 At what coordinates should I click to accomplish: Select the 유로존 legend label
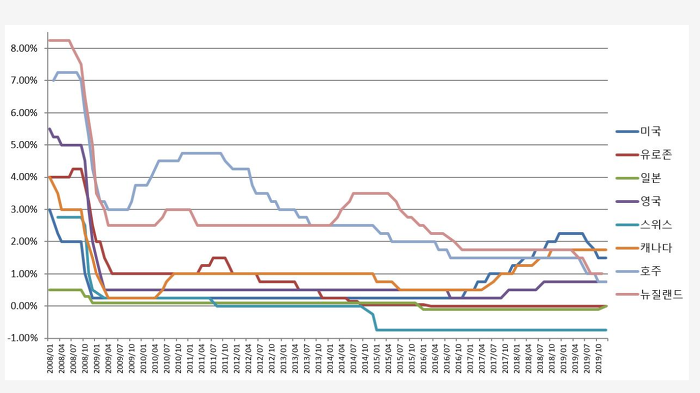coord(656,155)
